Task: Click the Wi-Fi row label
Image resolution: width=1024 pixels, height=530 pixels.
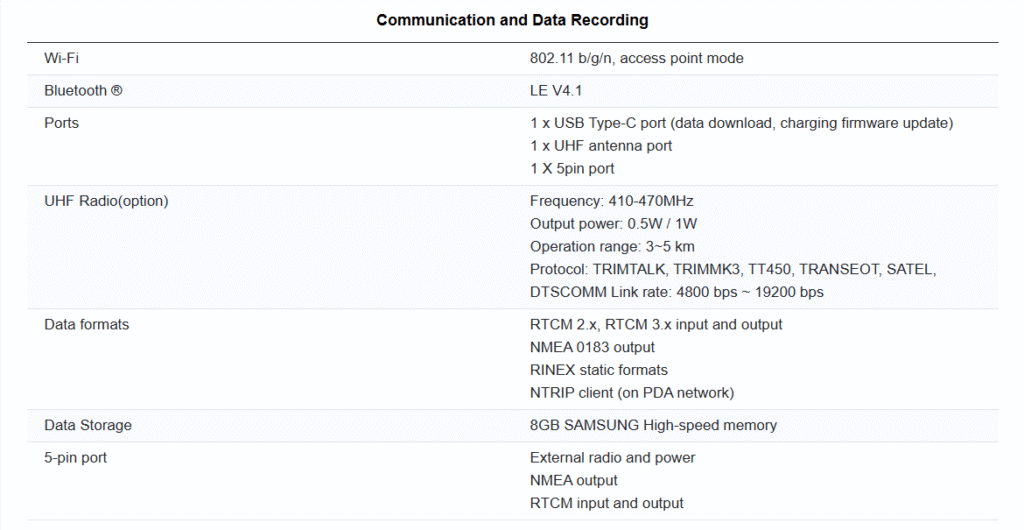Action: tap(61, 58)
